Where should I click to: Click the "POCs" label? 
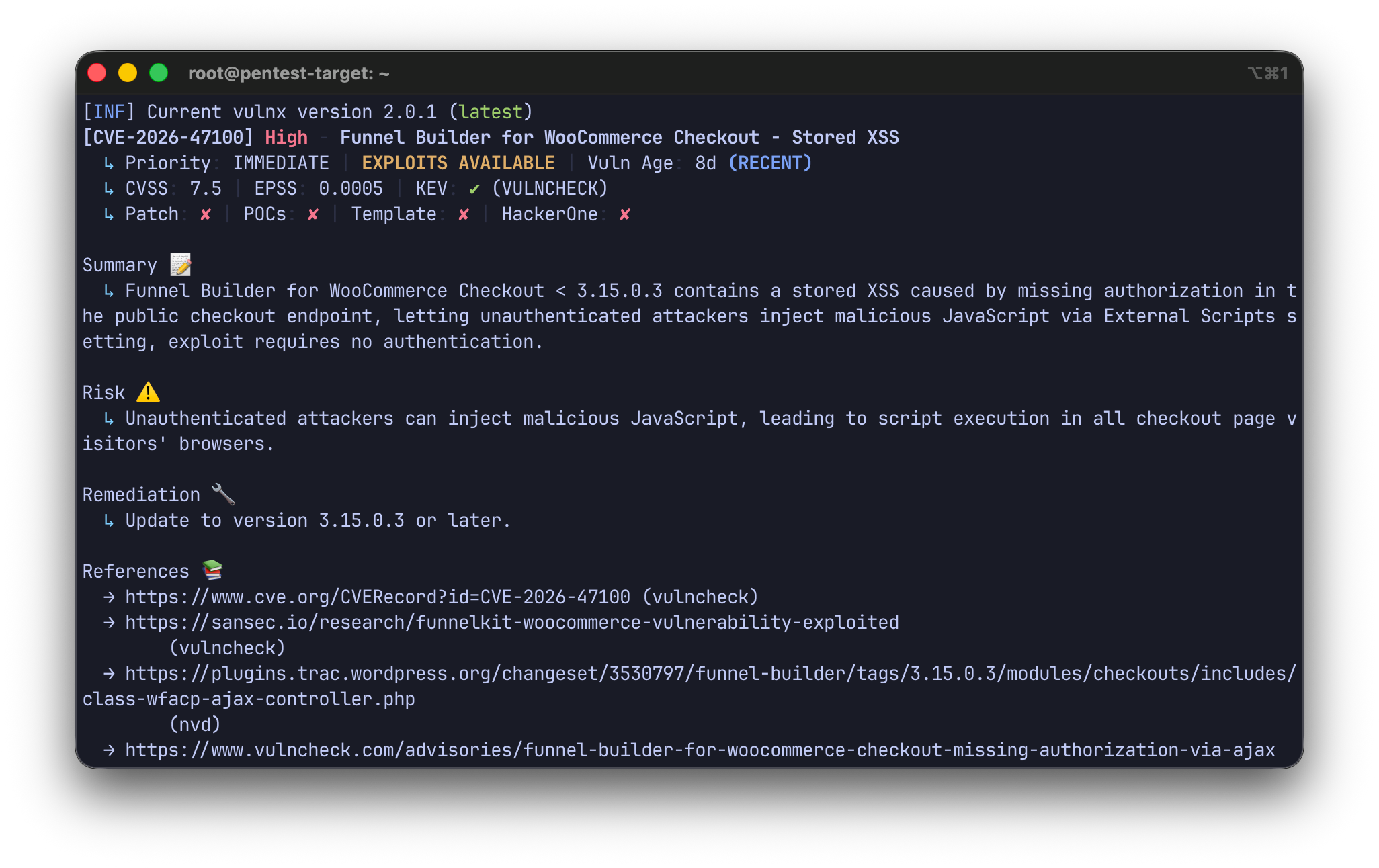click(265, 214)
